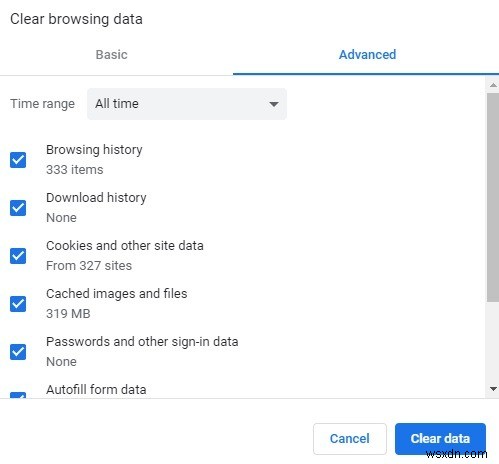Uncheck the Browsing history checkbox
Viewport: 499px width, 464px height.
18,160
